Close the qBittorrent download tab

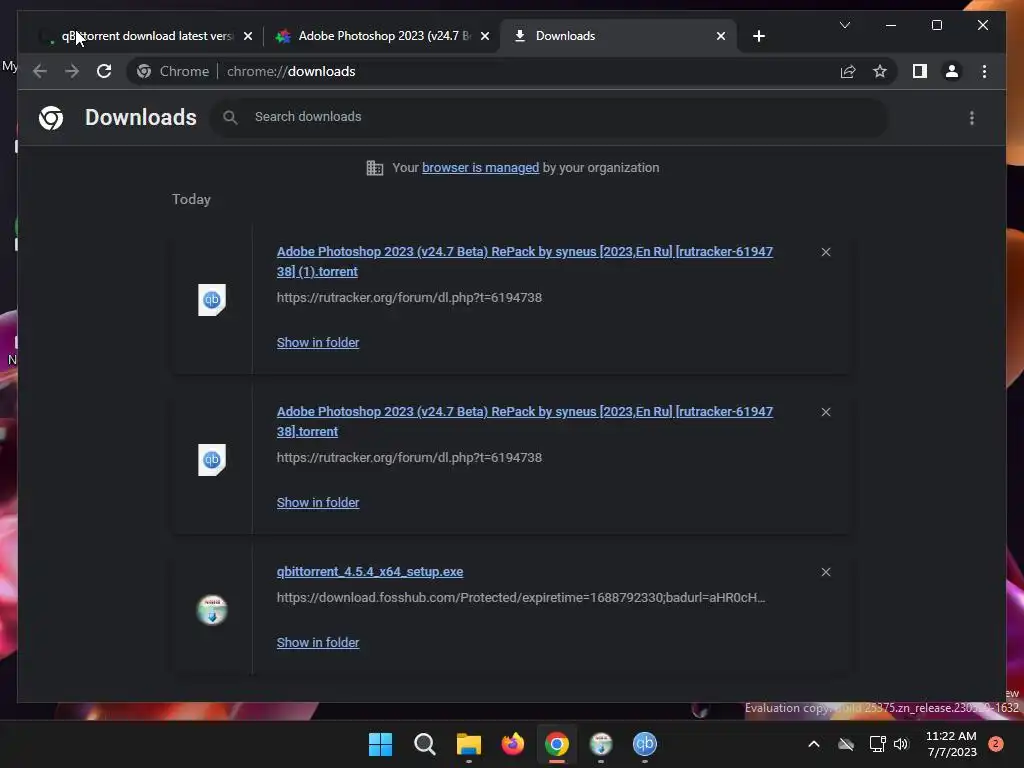coord(248,37)
